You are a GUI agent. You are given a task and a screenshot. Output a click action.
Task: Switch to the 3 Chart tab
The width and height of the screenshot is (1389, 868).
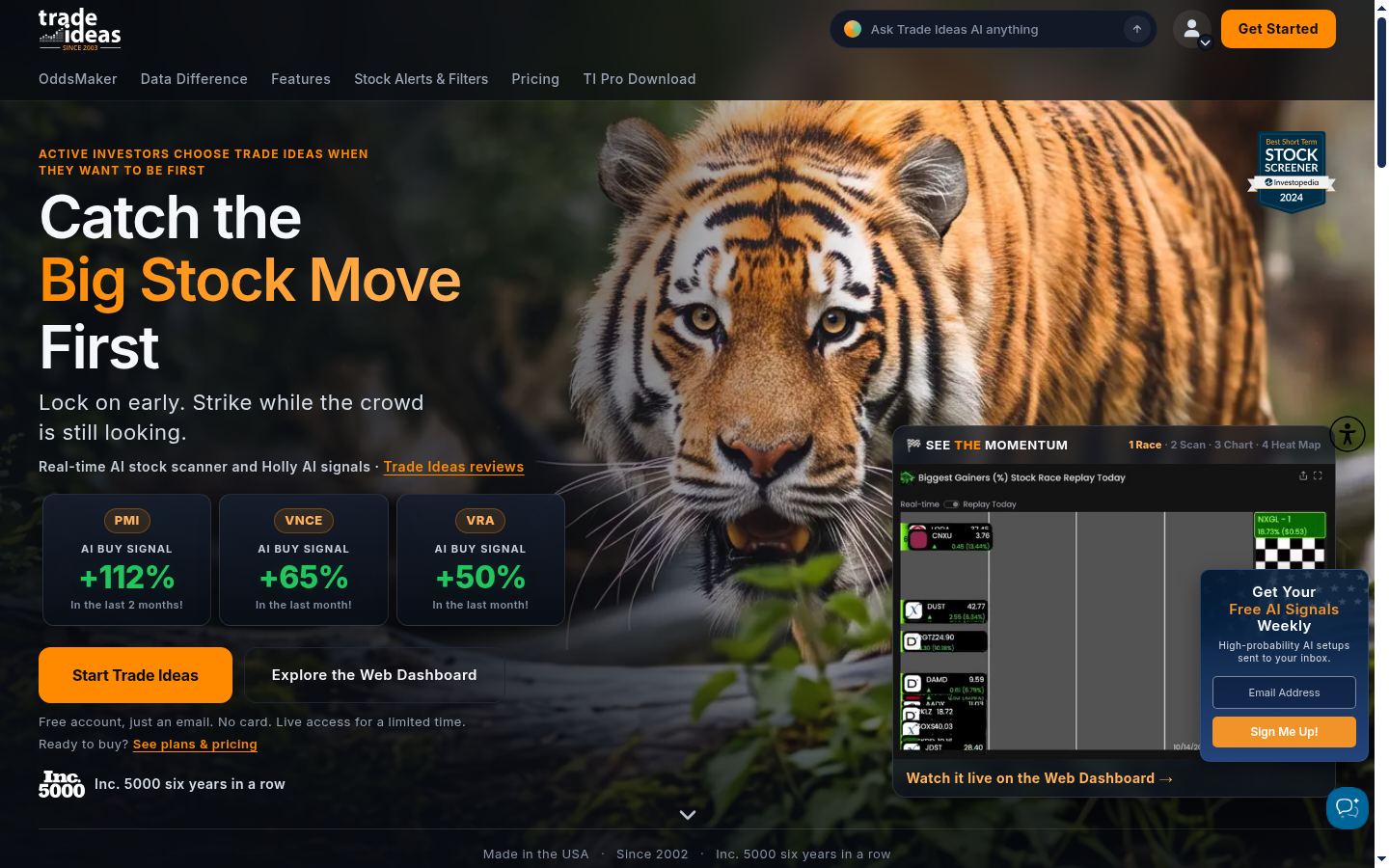coord(1234,445)
